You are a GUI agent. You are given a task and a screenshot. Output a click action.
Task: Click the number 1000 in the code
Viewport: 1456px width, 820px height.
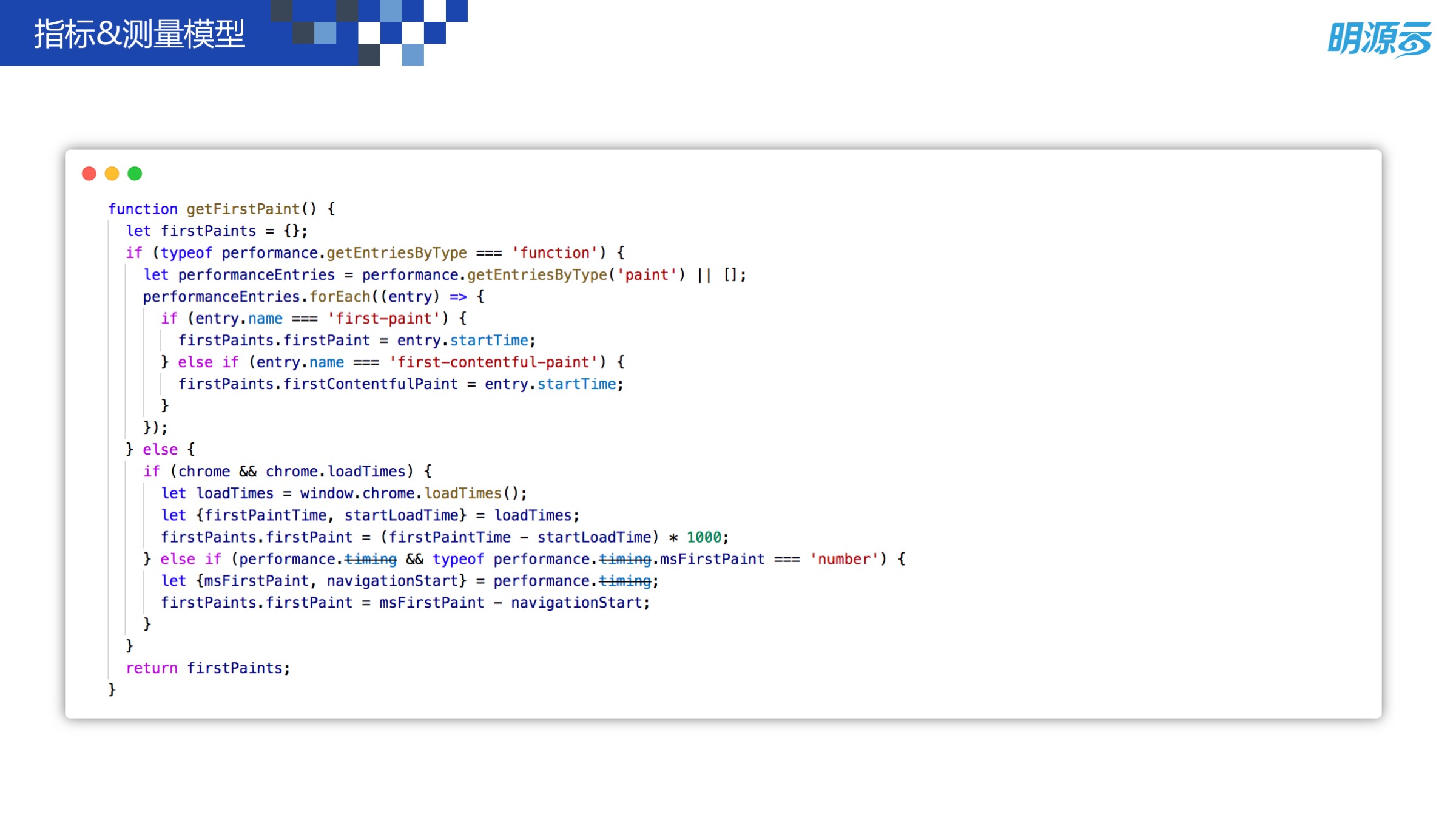[704, 537]
